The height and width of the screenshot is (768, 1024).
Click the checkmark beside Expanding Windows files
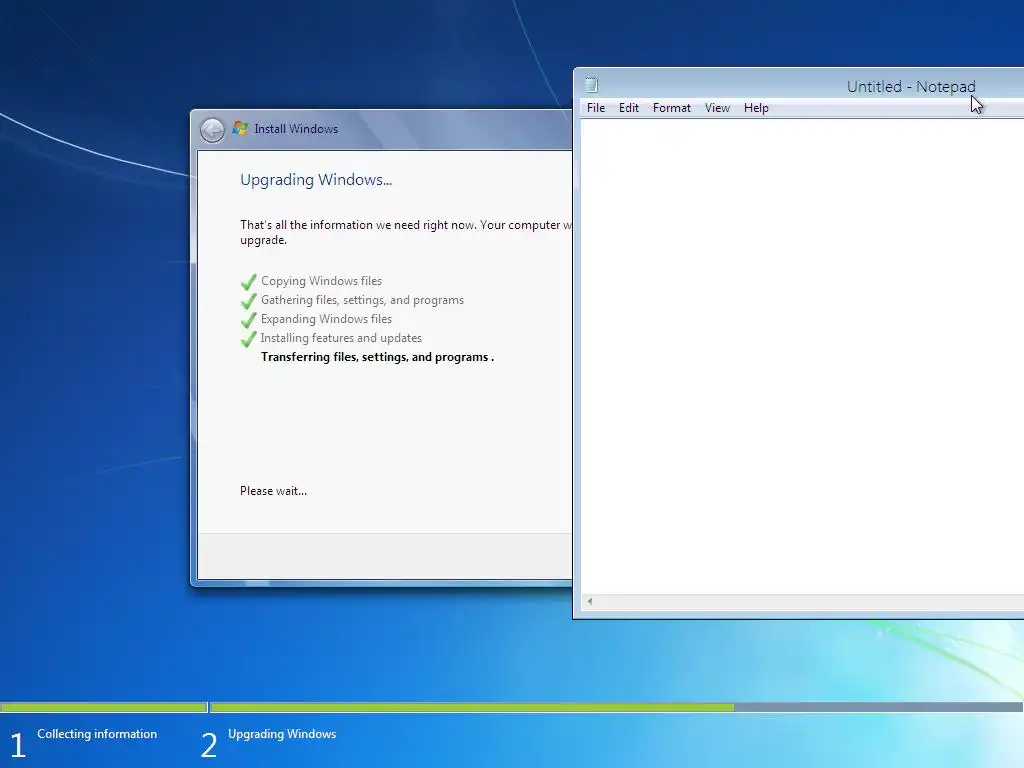pyautogui.click(x=248, y=319)
